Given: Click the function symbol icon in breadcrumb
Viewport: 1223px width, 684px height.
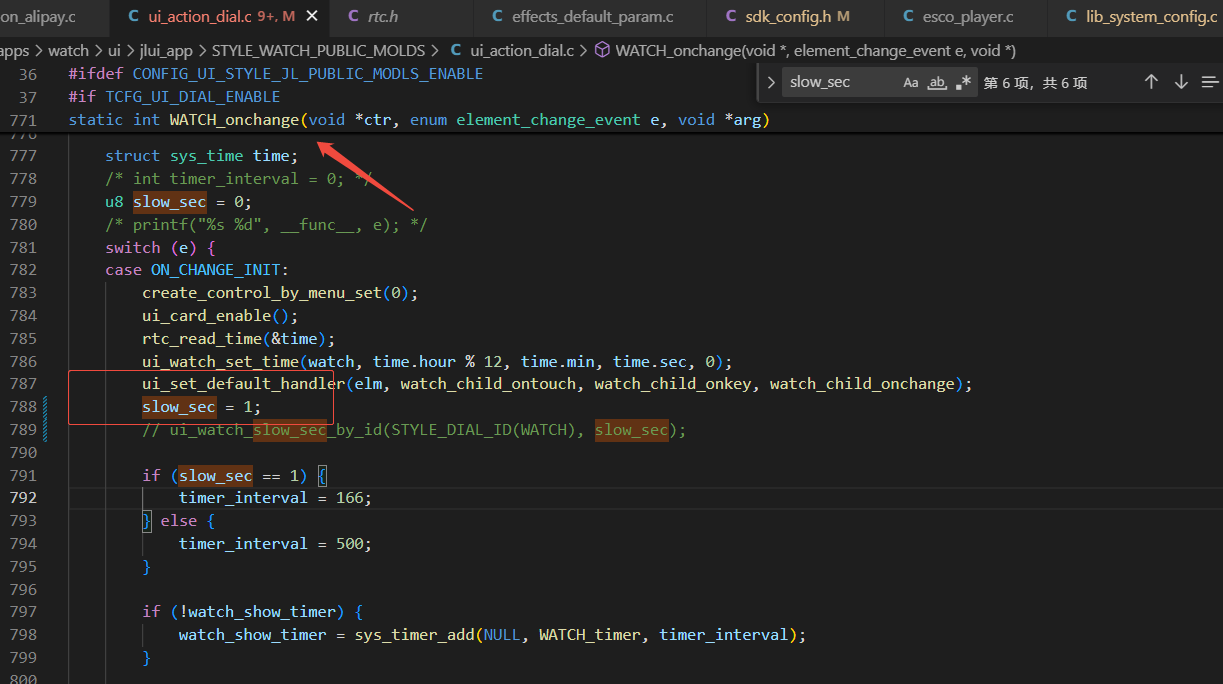Looking at the screenshot, I should pos(602,50).
